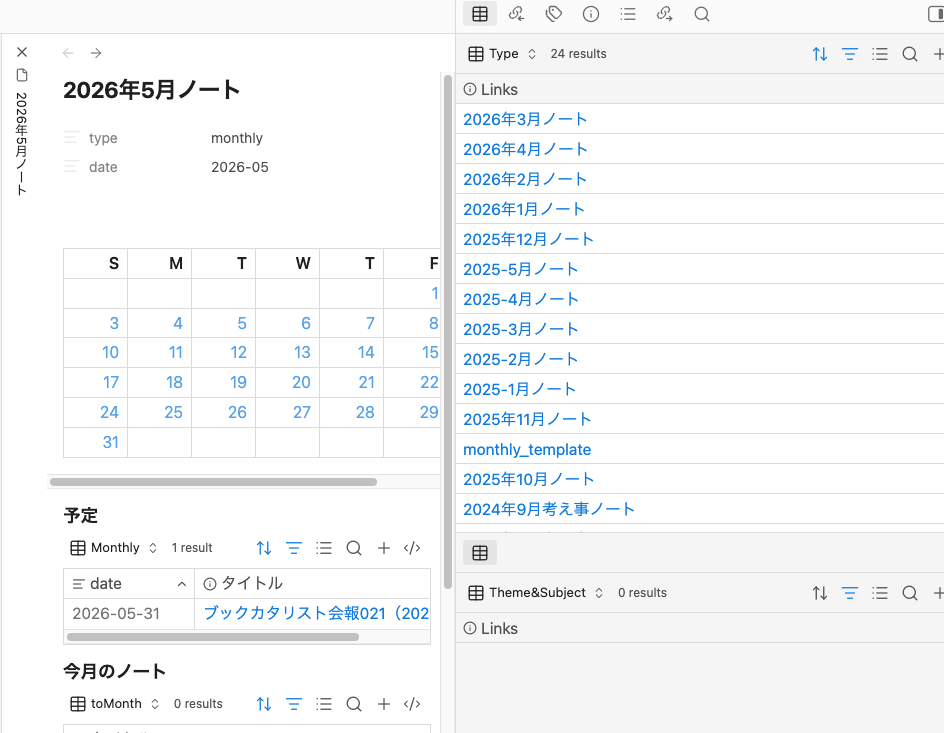Screen dimensions: 944x733
Task: Click search icon in Type view header
Action: (x=910, y=54)
